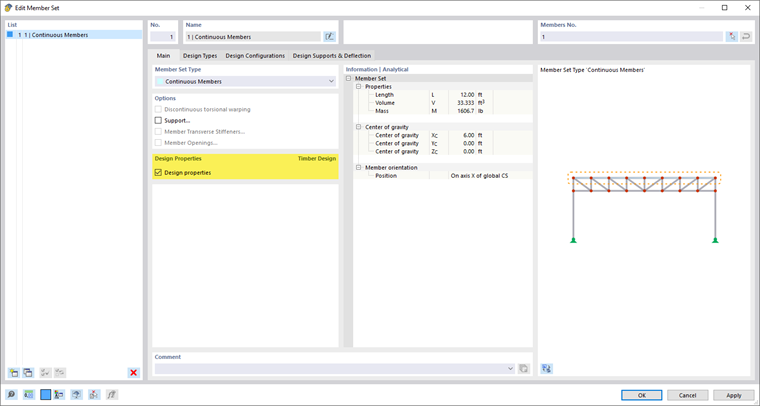
Task: Pick members graphically with the cursor icon
Action: coord(731,37)
